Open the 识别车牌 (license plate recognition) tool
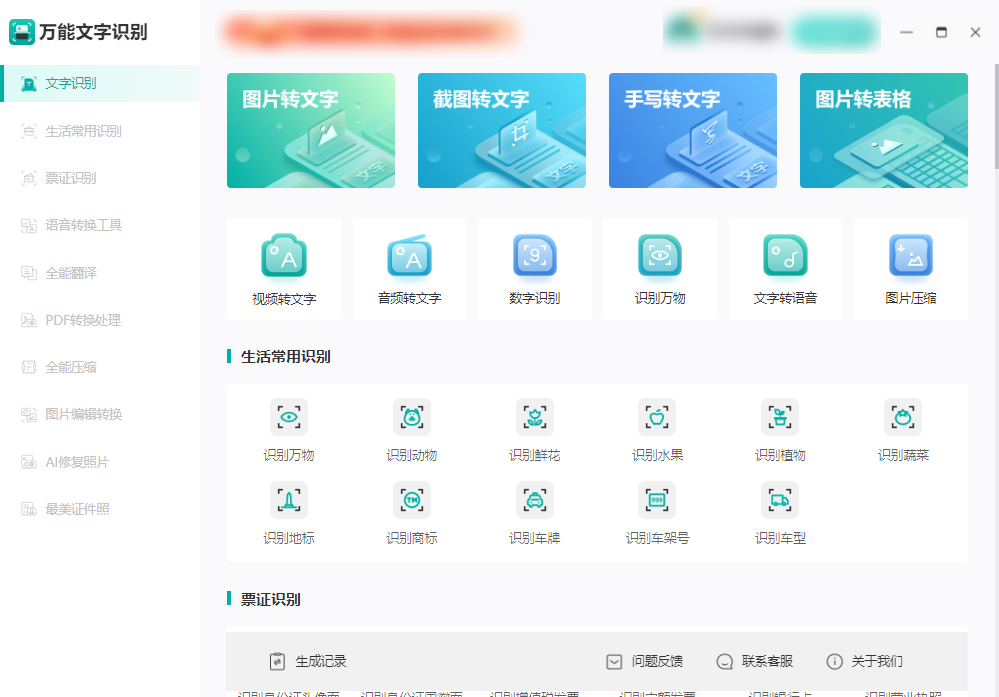The height and width of the screenshot is (697, 999). pos(534,512)
